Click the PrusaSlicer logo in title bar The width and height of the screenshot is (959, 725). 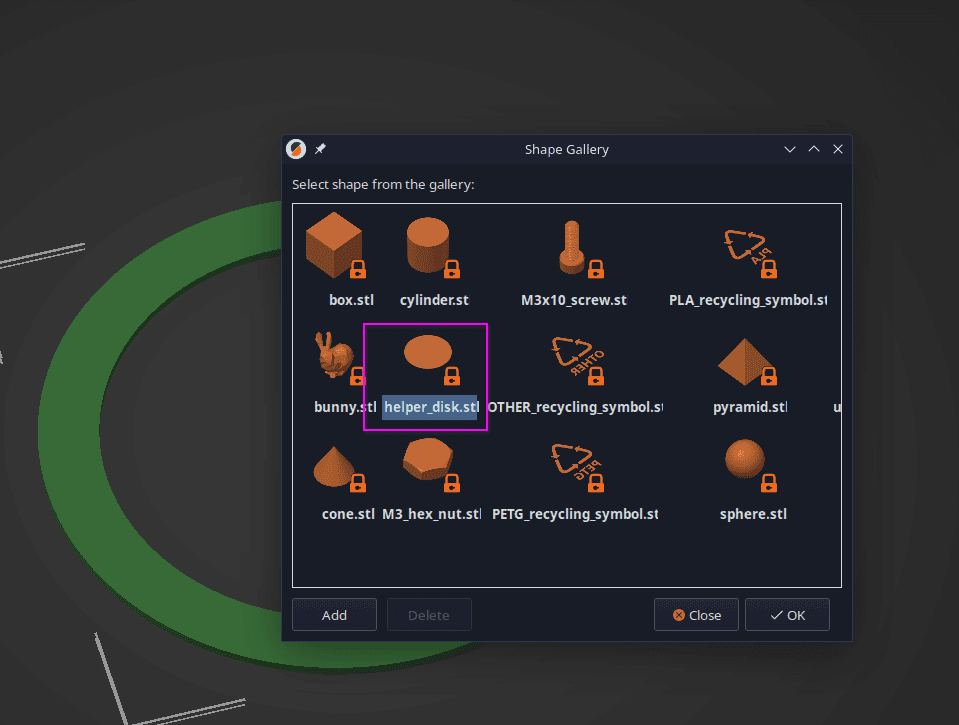point(296,149)
